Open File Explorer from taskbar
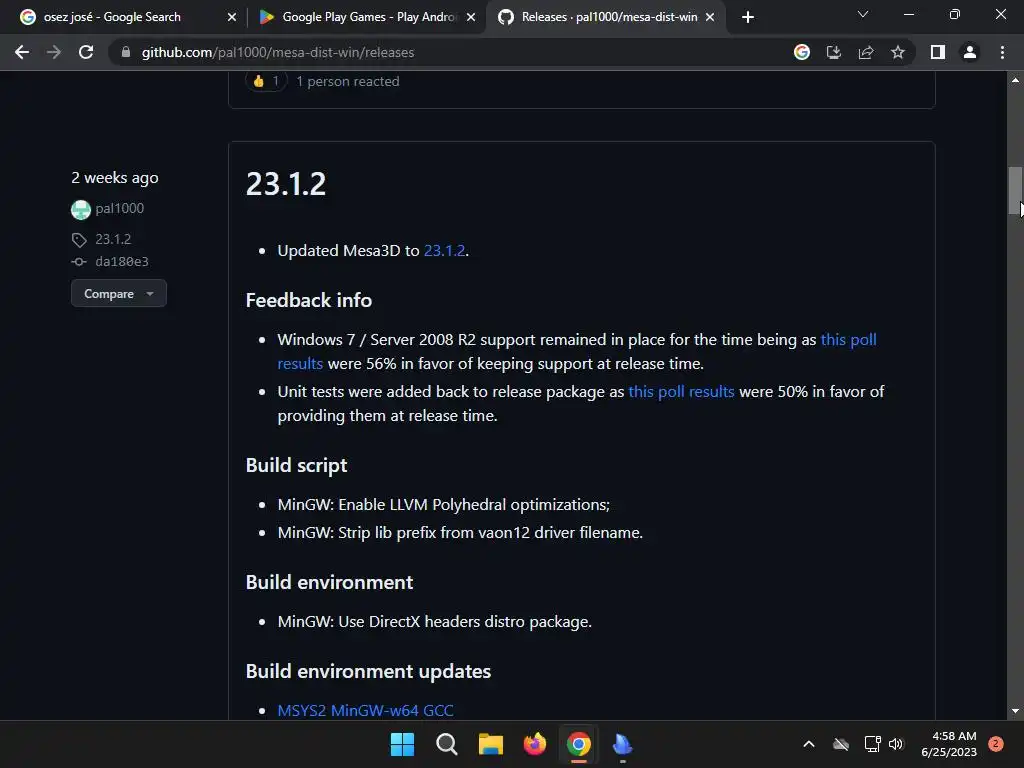This screenshot has height=768, width=1024. tap(490, 744)
